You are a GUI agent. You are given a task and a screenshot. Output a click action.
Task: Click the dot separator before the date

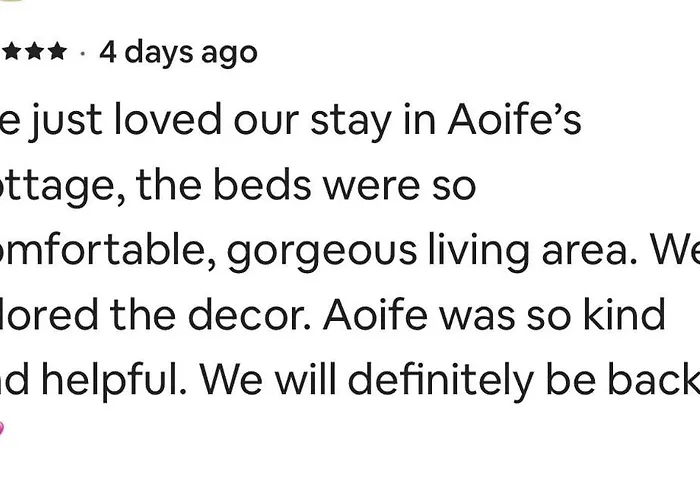click(x=82, y=51)
